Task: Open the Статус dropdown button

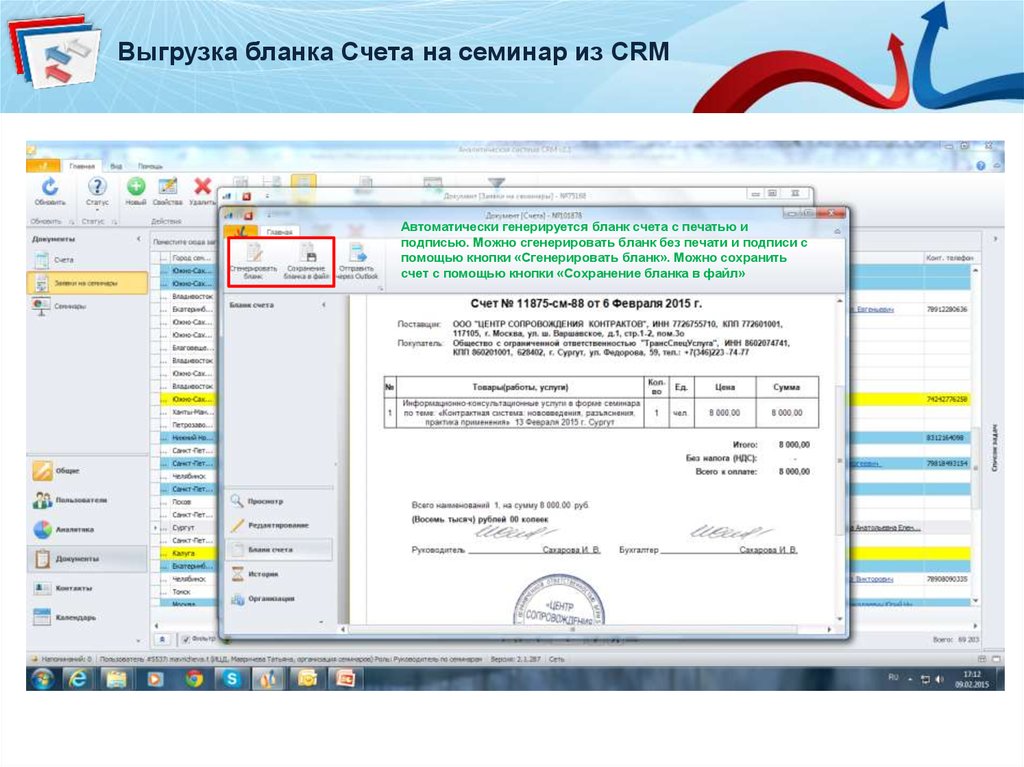Action: pos(97,190)
